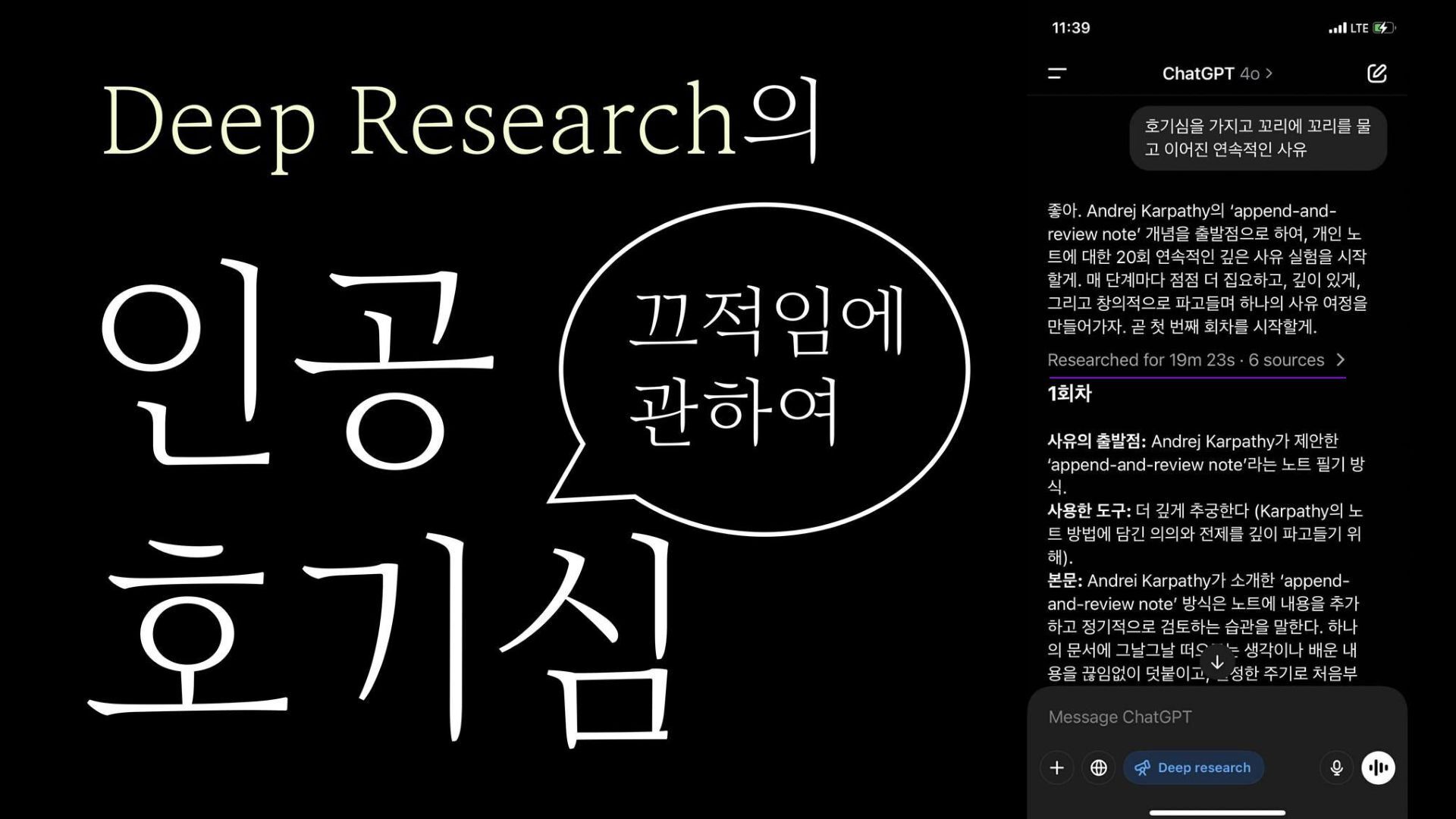Viewport: 1456px width, 819px height.
Task: Tap the battery charging status icon
Action: click(1384, 28)
